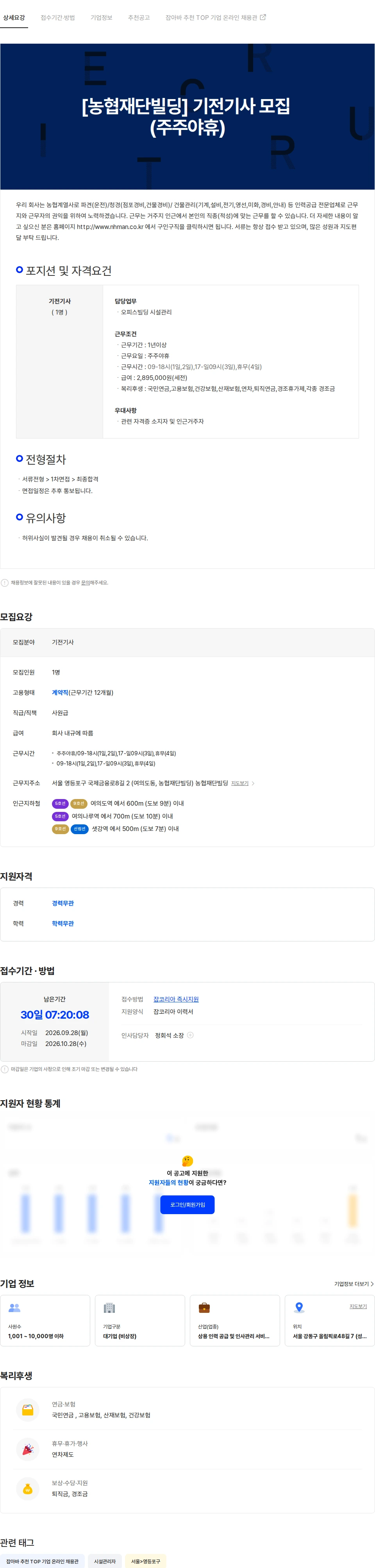Click 휴무·휴가·행사 party icon
The height and width of the screenshot is (1568, 375).
(x=27, y=1449)
